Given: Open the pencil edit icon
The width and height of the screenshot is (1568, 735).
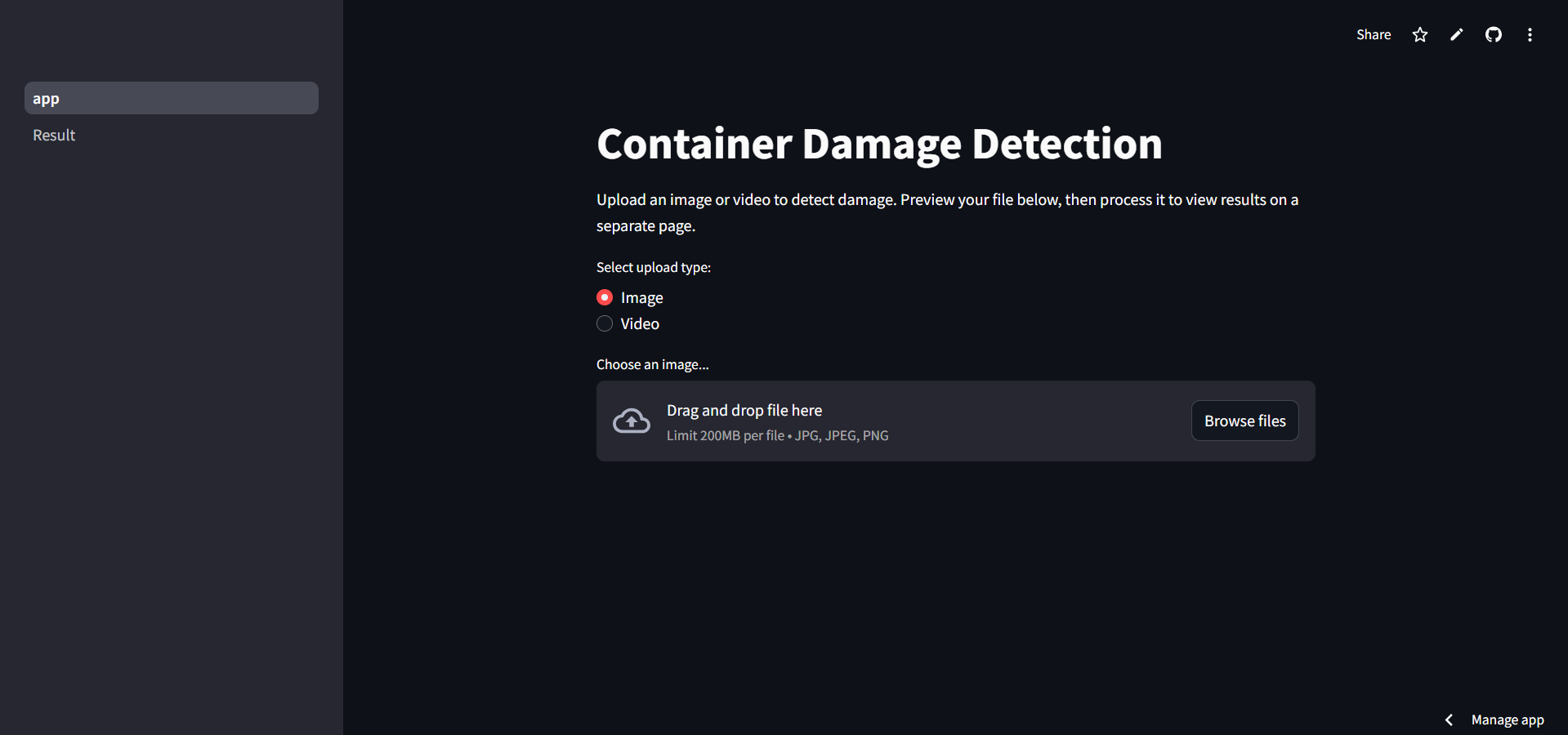Looking at the screenshot, I should pyautogui.click(x=1457, y=34).
